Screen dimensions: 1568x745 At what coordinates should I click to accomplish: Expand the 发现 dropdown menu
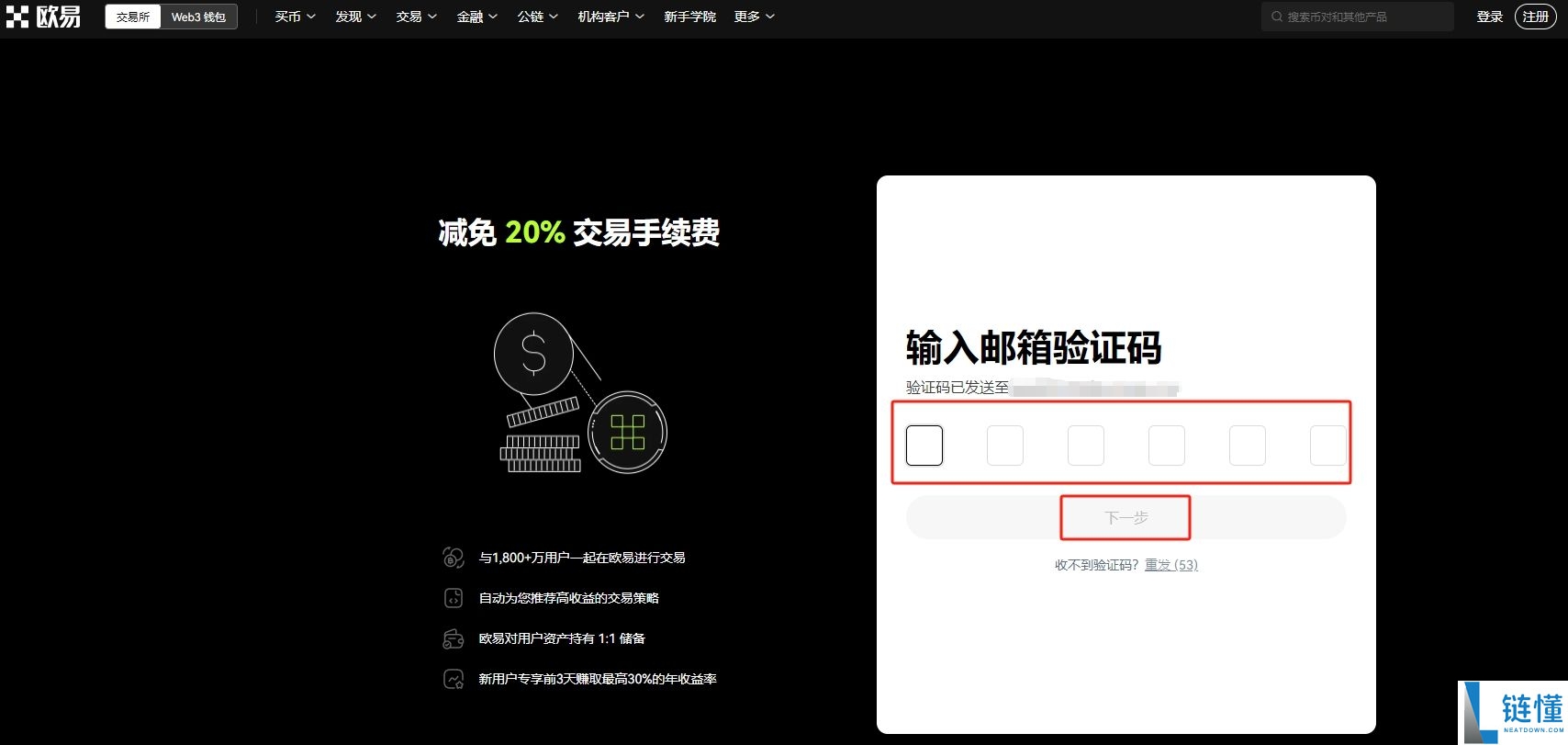[356, 17]
